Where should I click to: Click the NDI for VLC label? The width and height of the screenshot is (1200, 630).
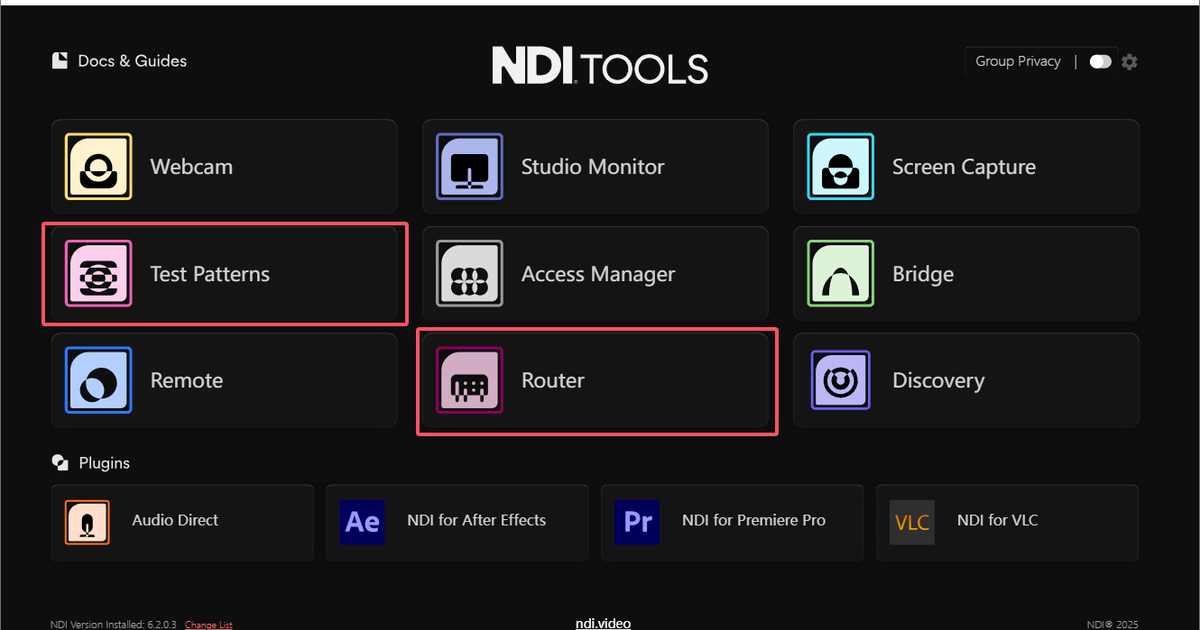[998, 520]
